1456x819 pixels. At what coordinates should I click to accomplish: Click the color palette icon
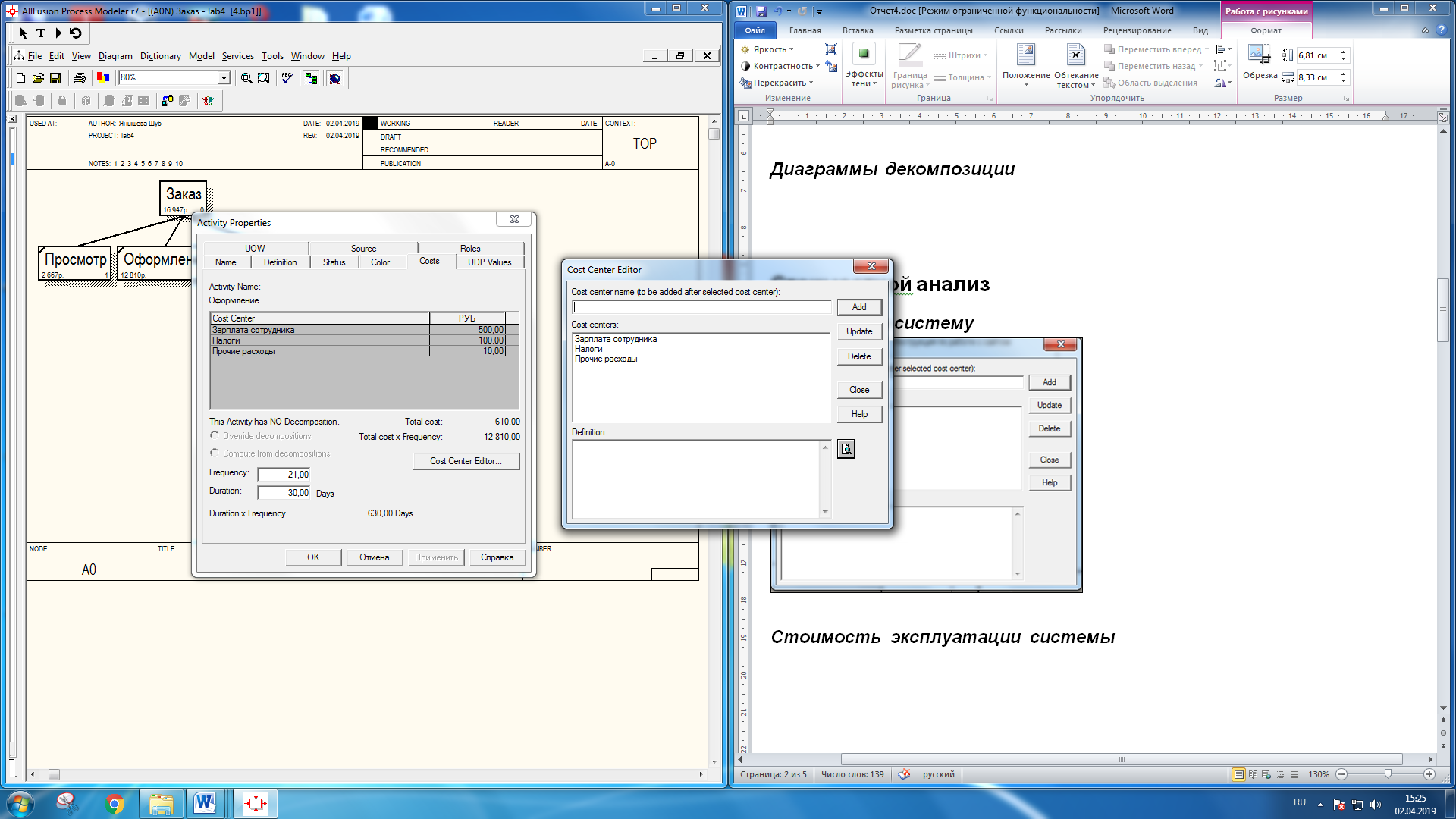pos(103,78)
